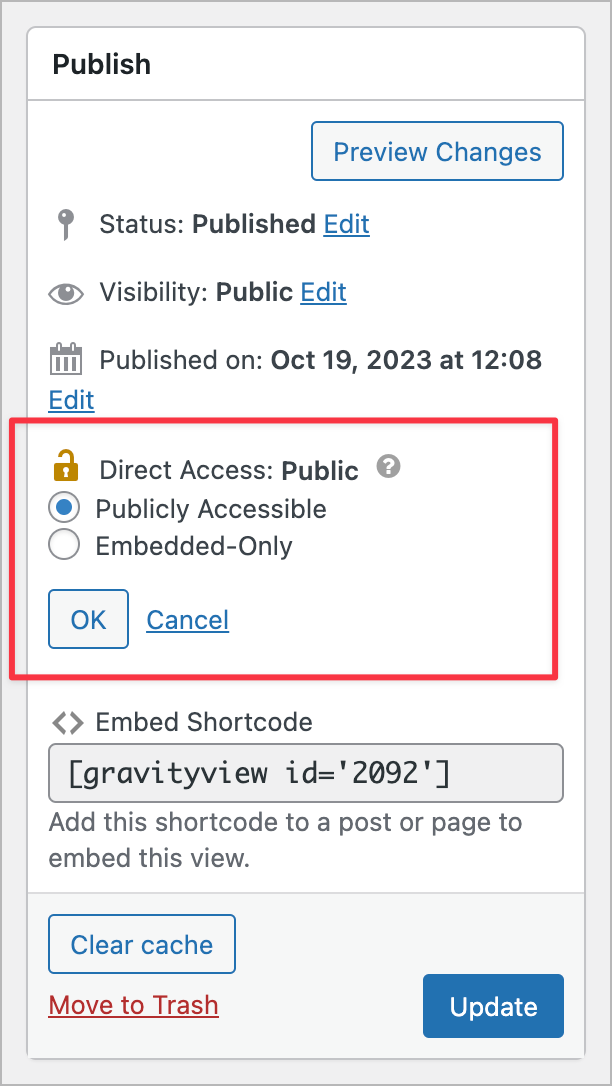Click the Visibility eye icon

coord(66,294)
